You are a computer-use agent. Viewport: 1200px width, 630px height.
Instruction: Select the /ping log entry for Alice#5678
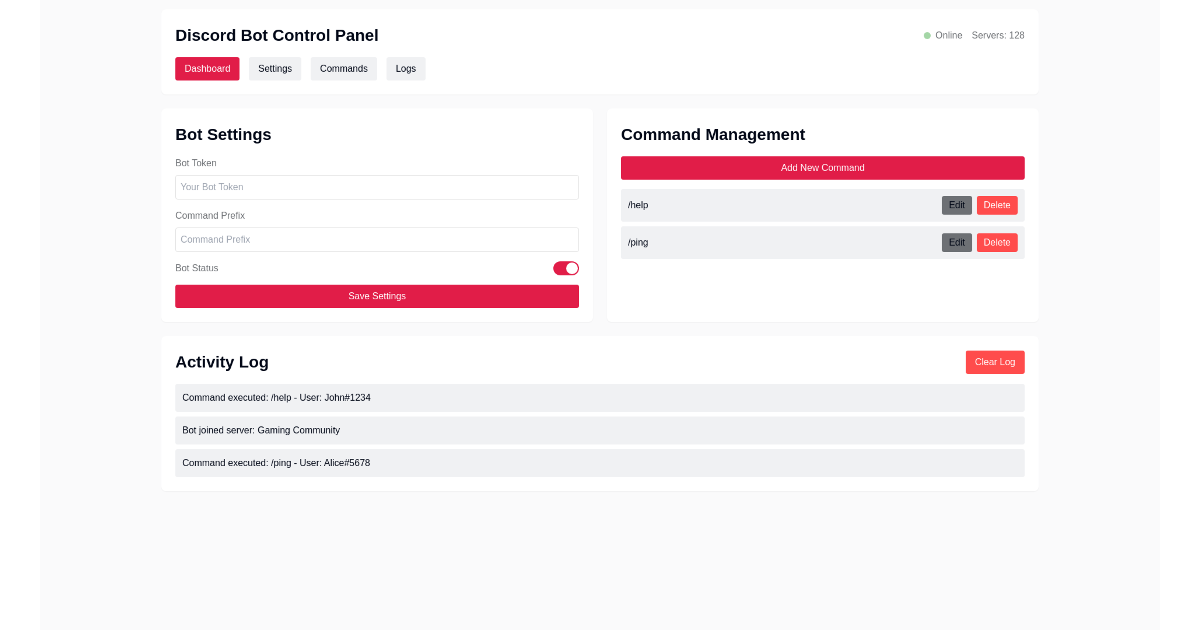pos(600,463)
